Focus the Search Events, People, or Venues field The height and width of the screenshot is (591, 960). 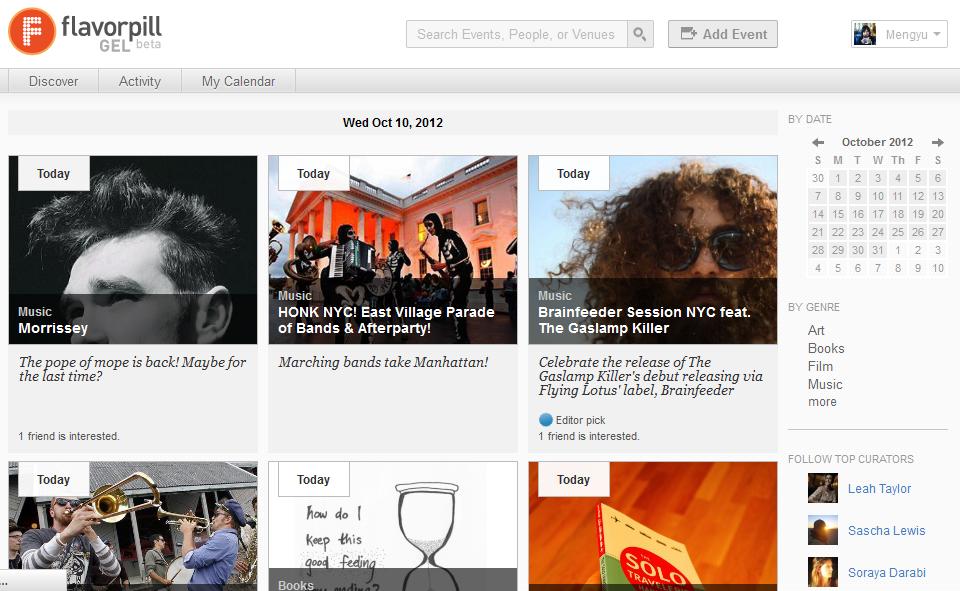pos(516,34)
